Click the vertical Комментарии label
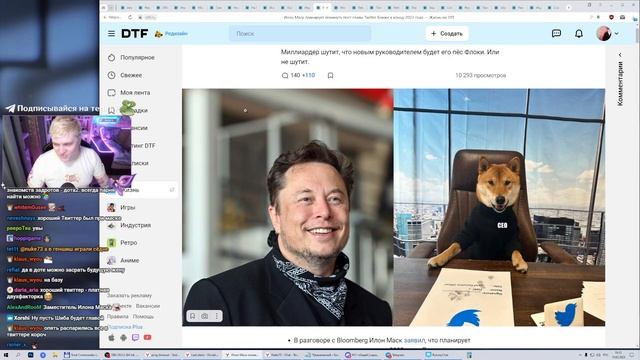 pyautogui.click(x=620, y=83)
